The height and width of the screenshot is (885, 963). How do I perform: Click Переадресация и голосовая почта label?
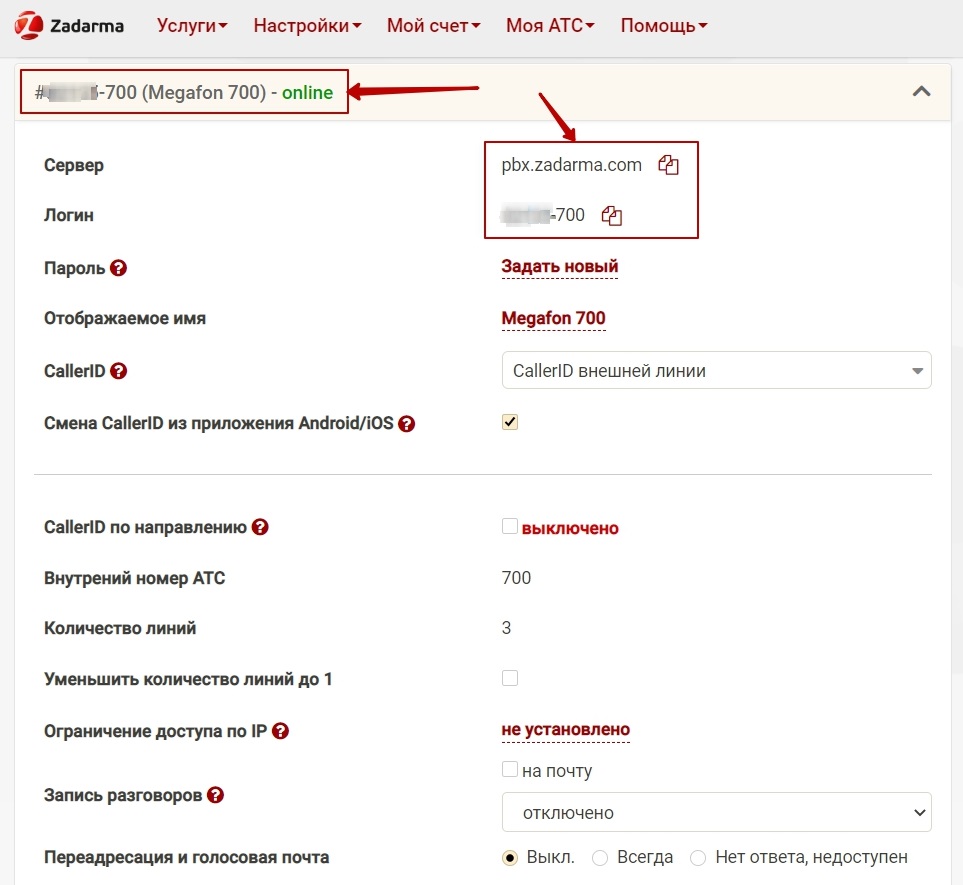pos(187,857)
